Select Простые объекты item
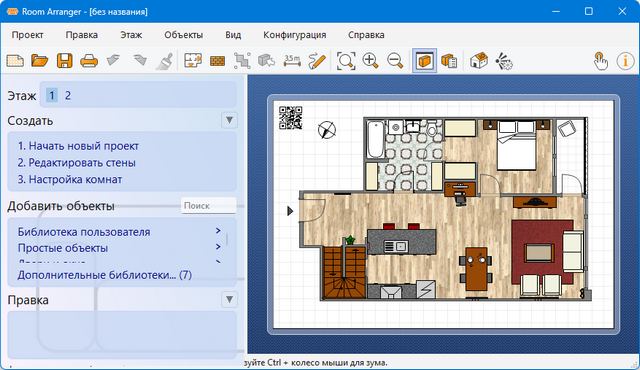640x370 pixels. point(62,248)
